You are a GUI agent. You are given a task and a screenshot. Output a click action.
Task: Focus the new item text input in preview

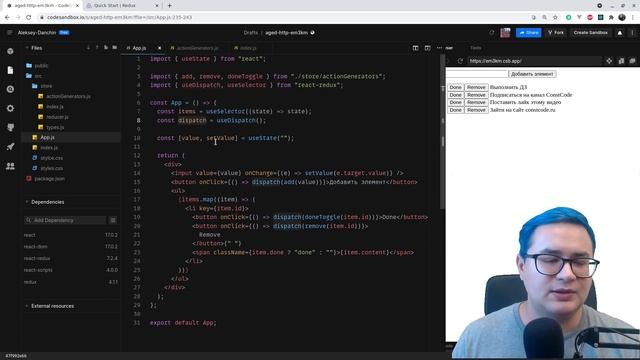[x=477, y=74]
